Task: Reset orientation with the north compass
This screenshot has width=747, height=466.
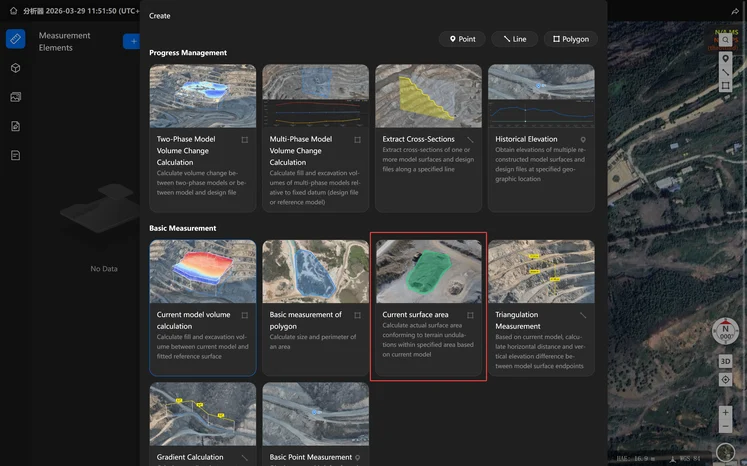Action: [x=725, y=333]
